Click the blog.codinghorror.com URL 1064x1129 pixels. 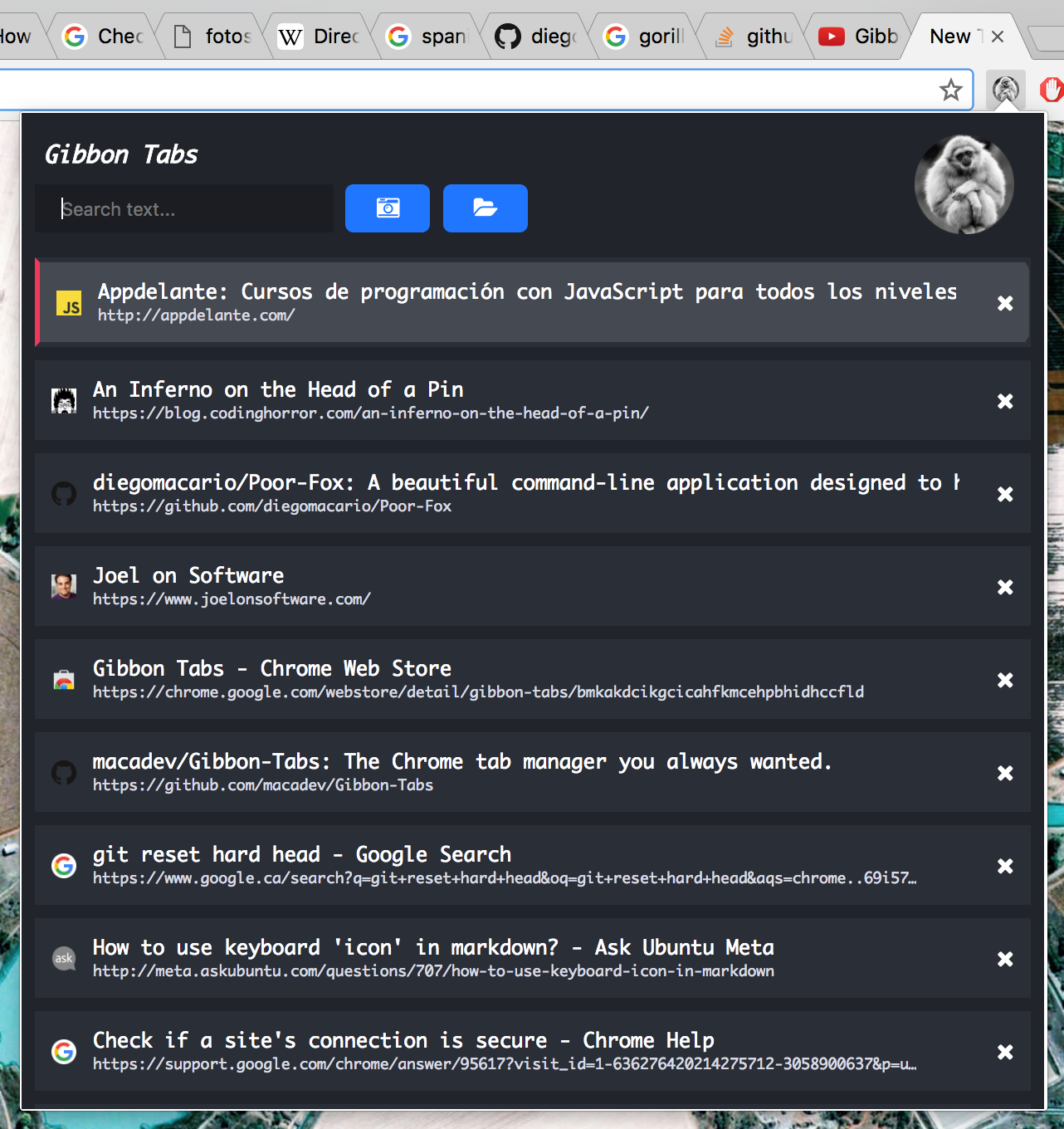coord(371,413)
